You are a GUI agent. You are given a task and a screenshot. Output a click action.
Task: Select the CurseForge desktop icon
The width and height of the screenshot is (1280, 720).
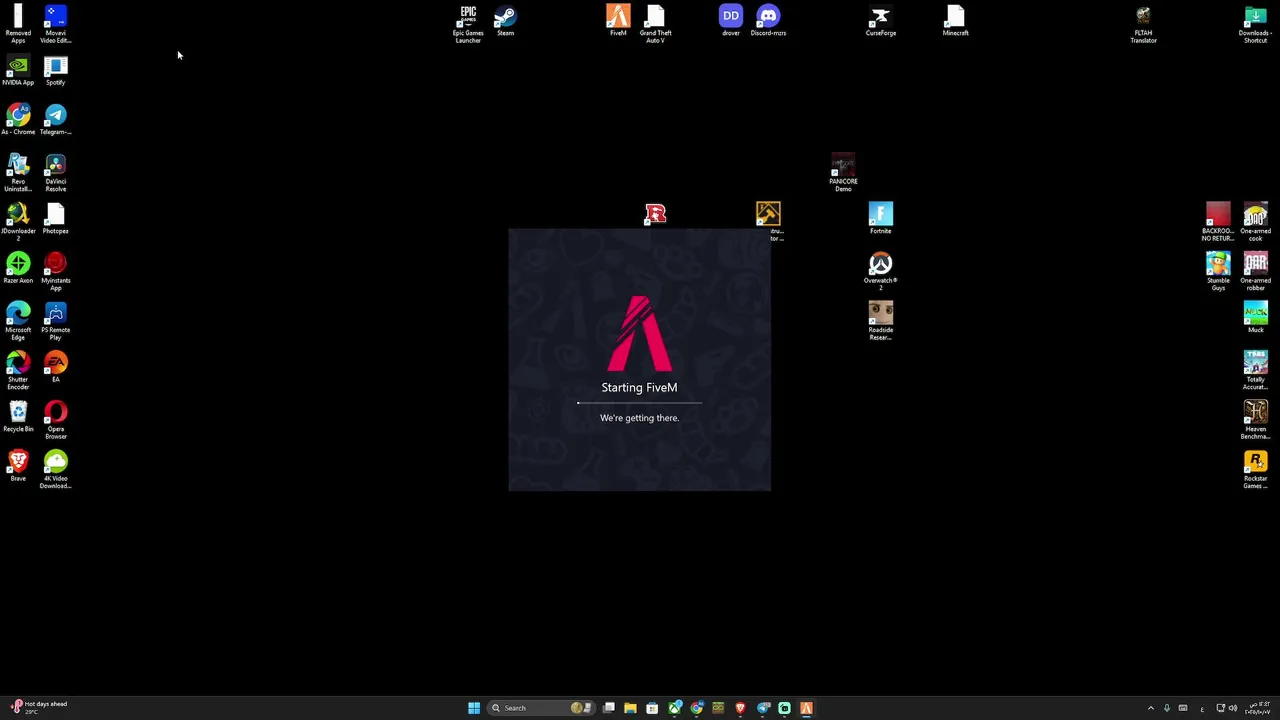click(x=880, y=21)
